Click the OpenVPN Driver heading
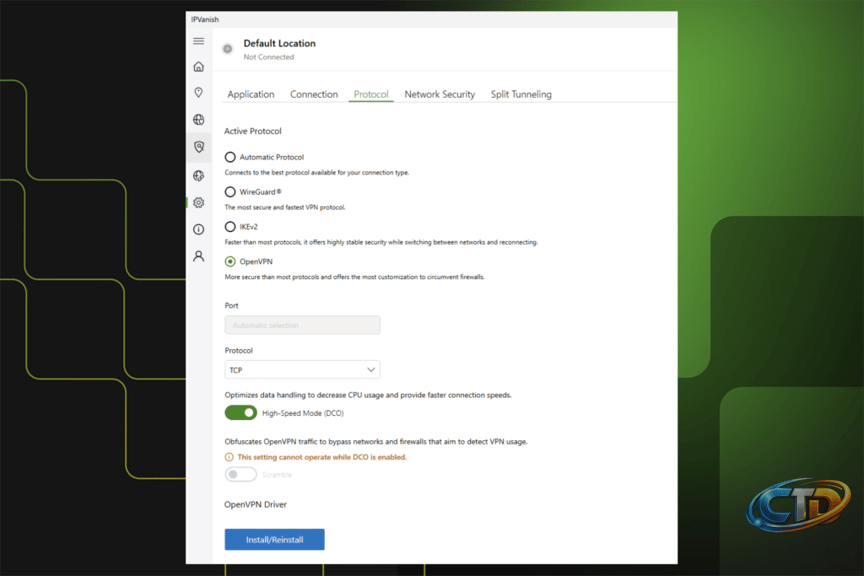 click(x=255, y=504)
